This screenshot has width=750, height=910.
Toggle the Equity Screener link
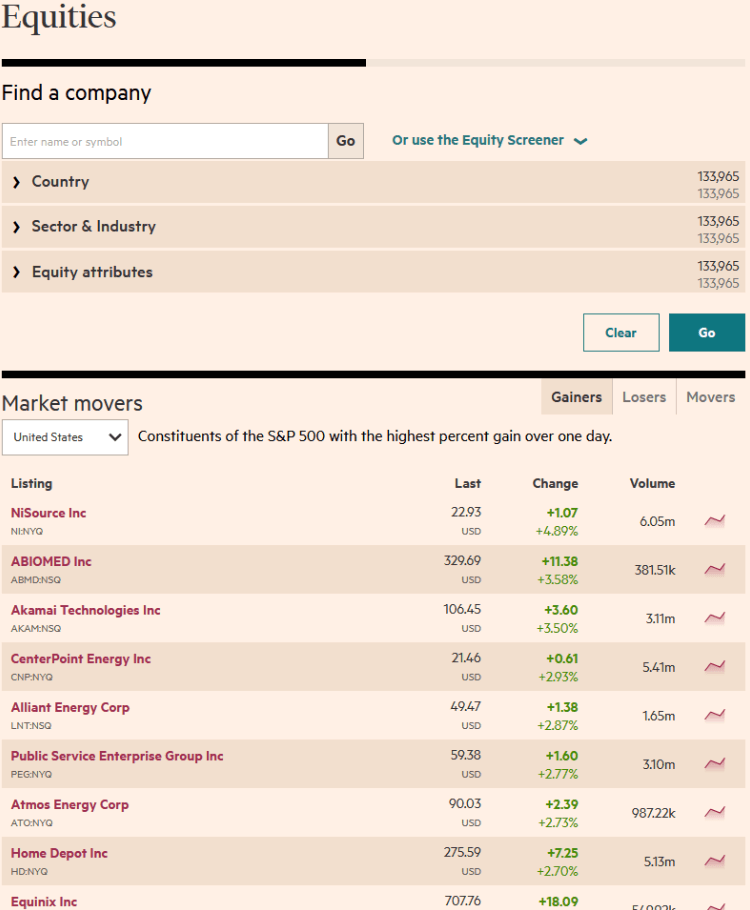coord(488,141)
